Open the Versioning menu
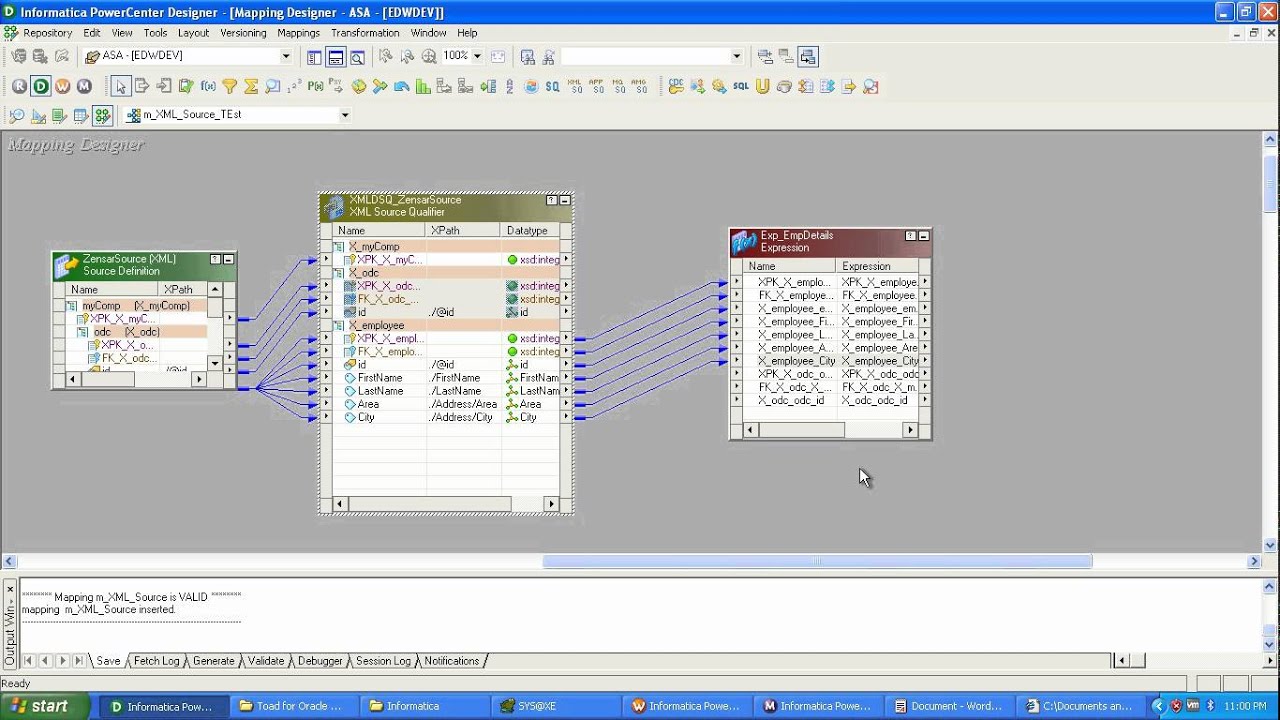The height and width of the screenshot is (720, 1280). (243, 33)
